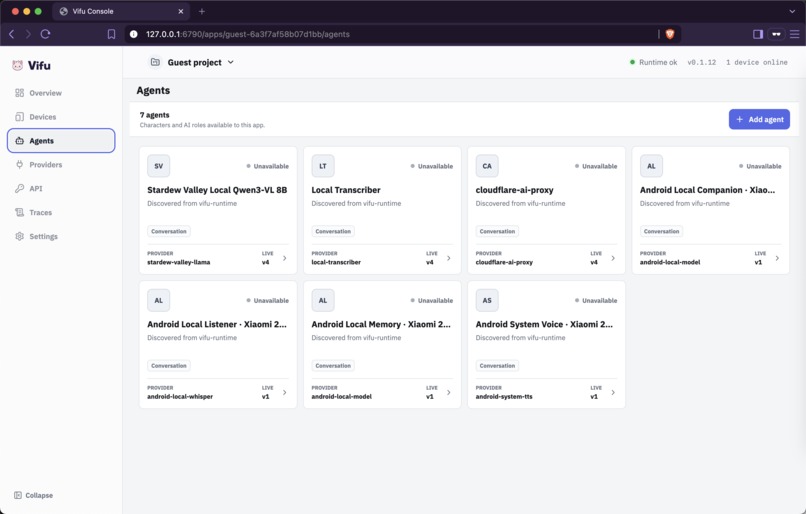Viewport: 806px width, 514px height.
Task: Expand the local-transcriber card chevron
Action: pos(449,258)
